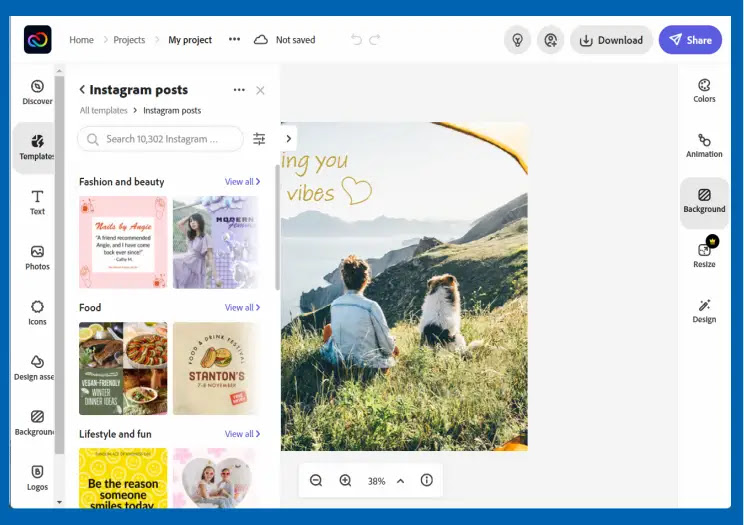
Task: Select the heart-shaped kids photo template
Action: [216, 478]
